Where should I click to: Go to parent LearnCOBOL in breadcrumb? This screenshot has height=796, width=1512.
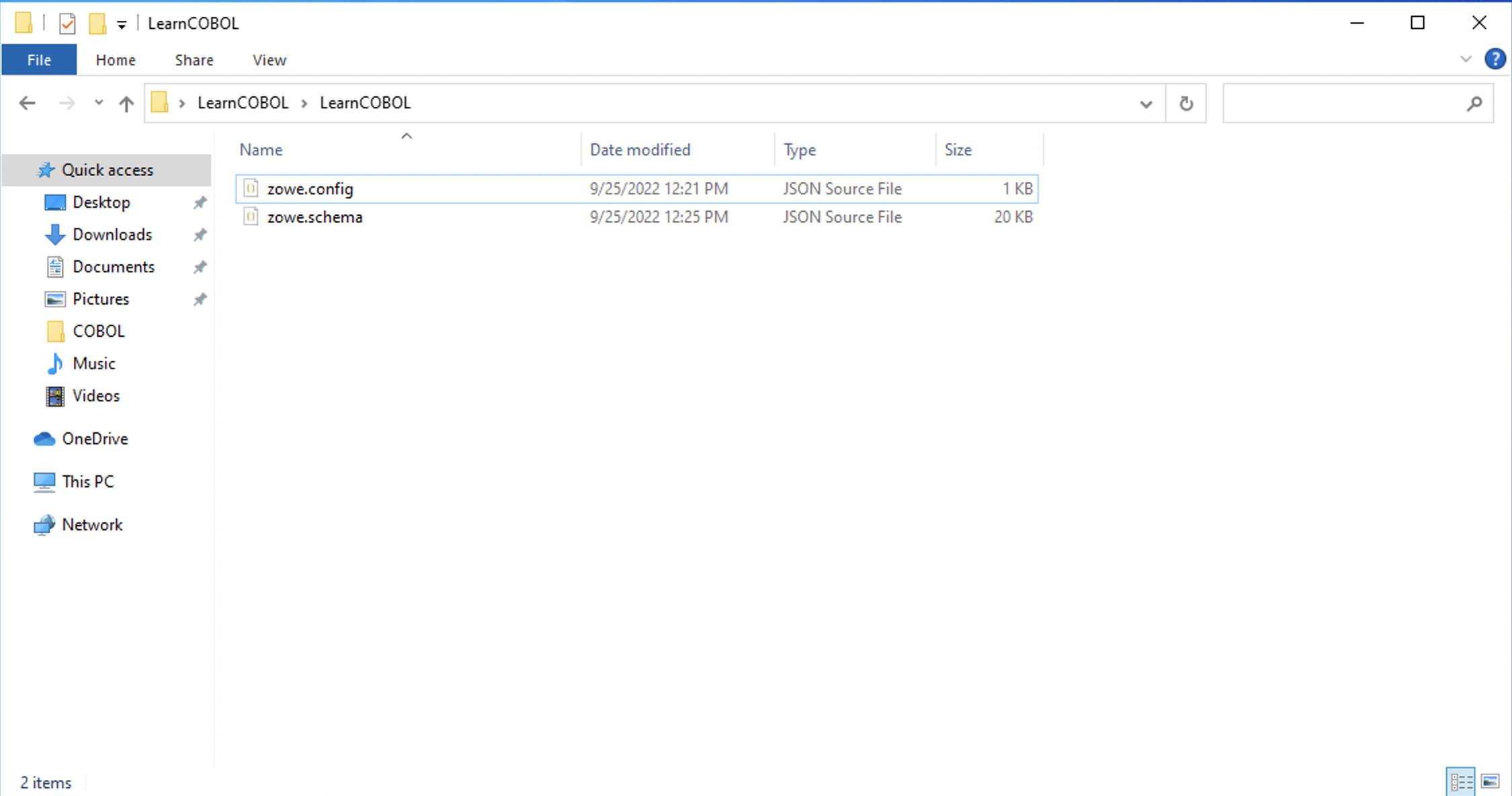coord(243,103)
